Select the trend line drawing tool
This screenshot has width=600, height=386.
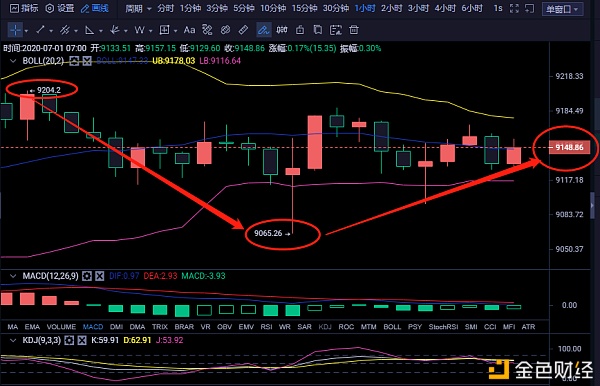(x=40, y=30)
